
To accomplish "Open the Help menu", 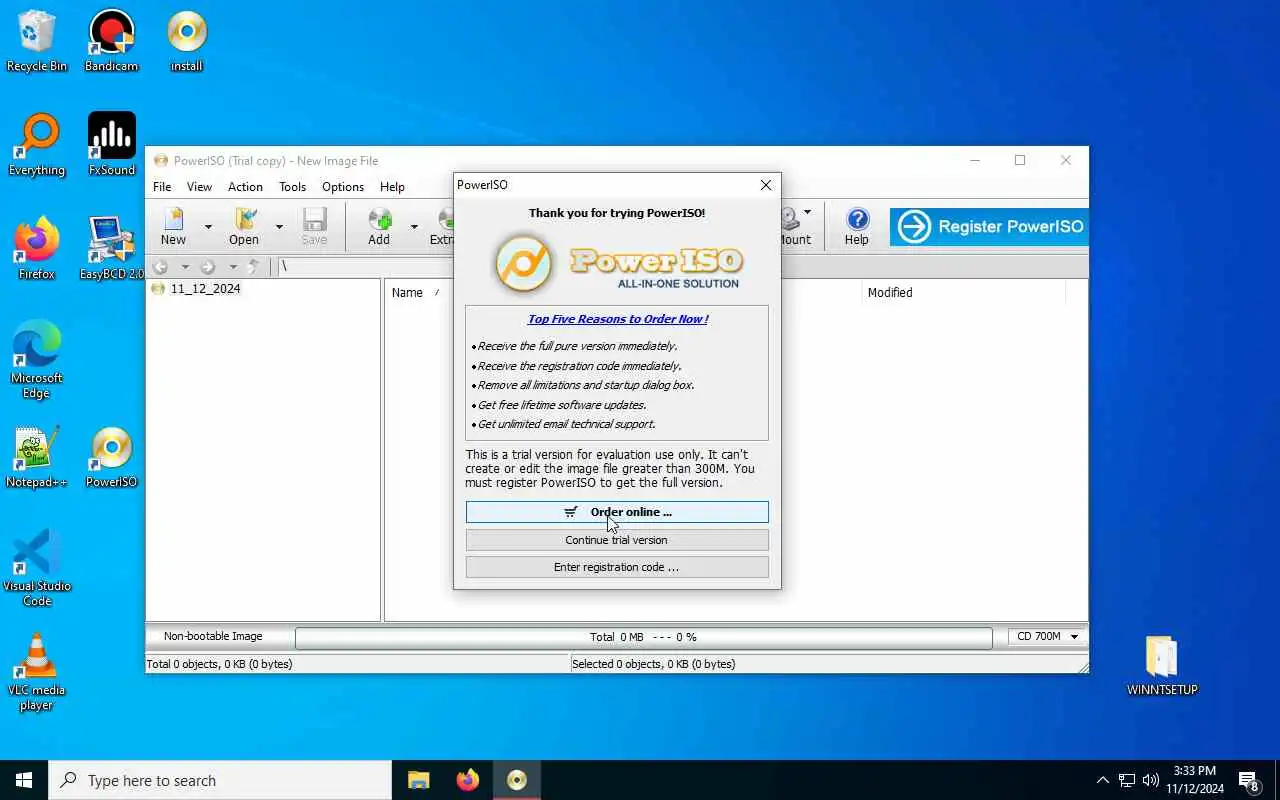I will point(392,187).
